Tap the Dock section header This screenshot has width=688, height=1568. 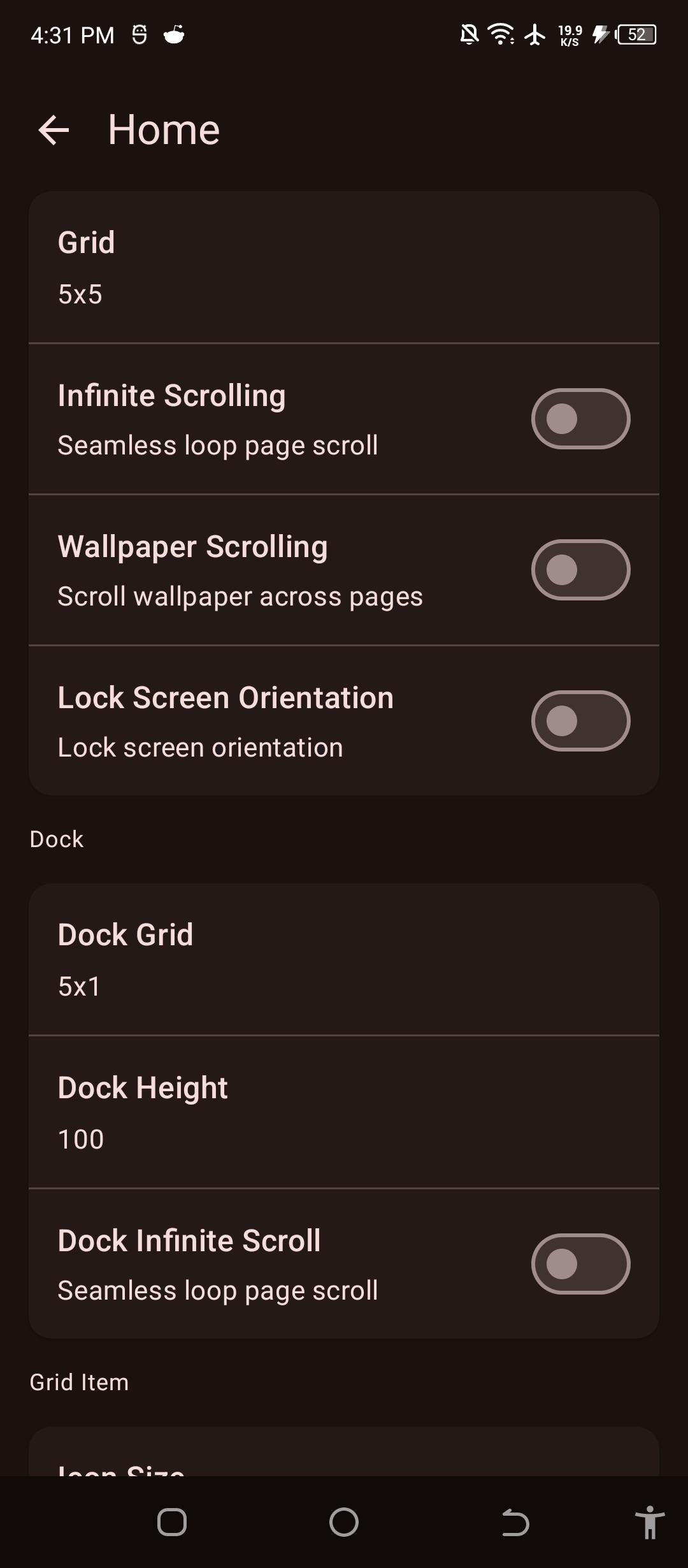(x=57, y=839)
